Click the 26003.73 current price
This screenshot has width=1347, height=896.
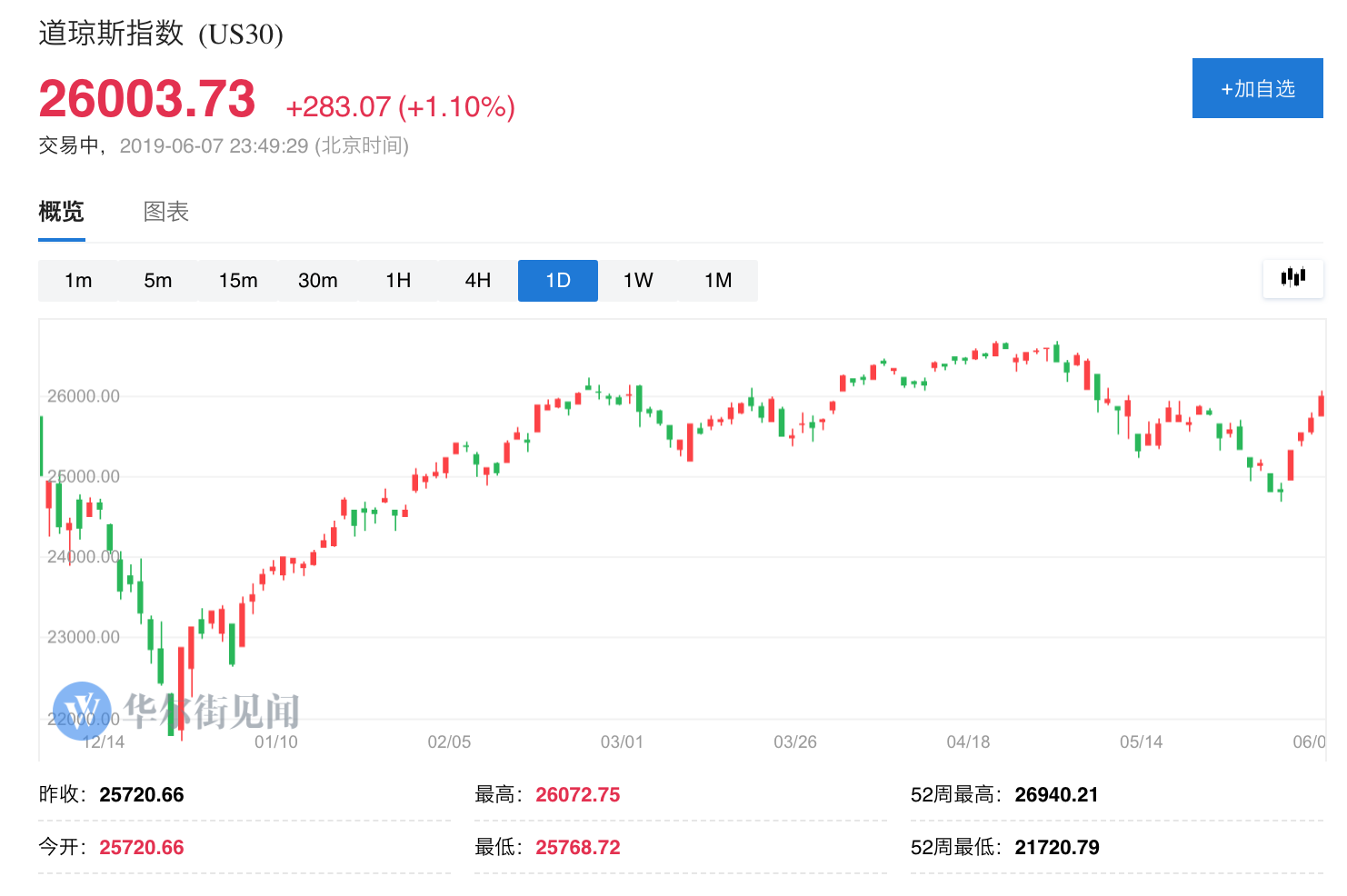[x=147, y=99]
